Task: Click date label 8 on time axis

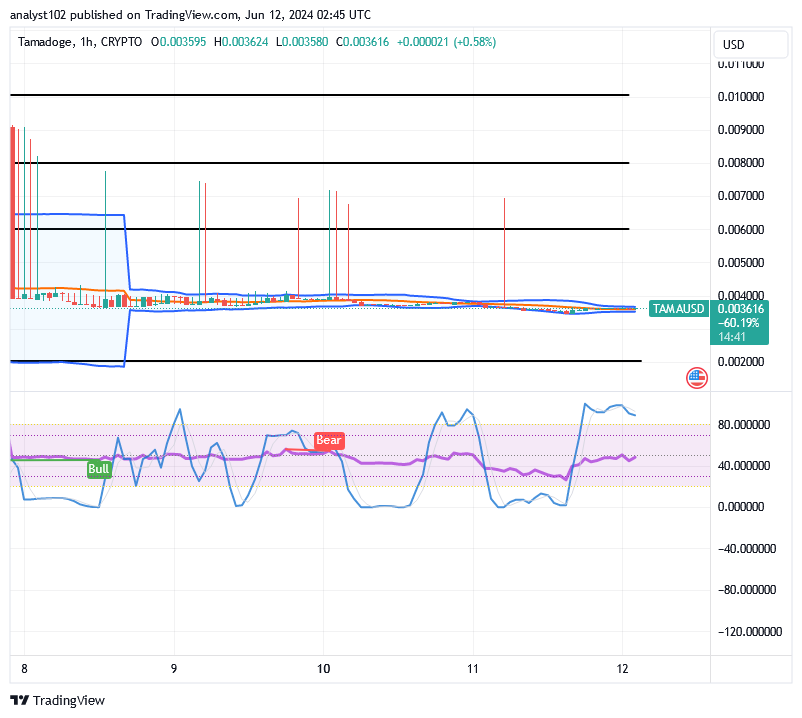Action: coord(24,668)
